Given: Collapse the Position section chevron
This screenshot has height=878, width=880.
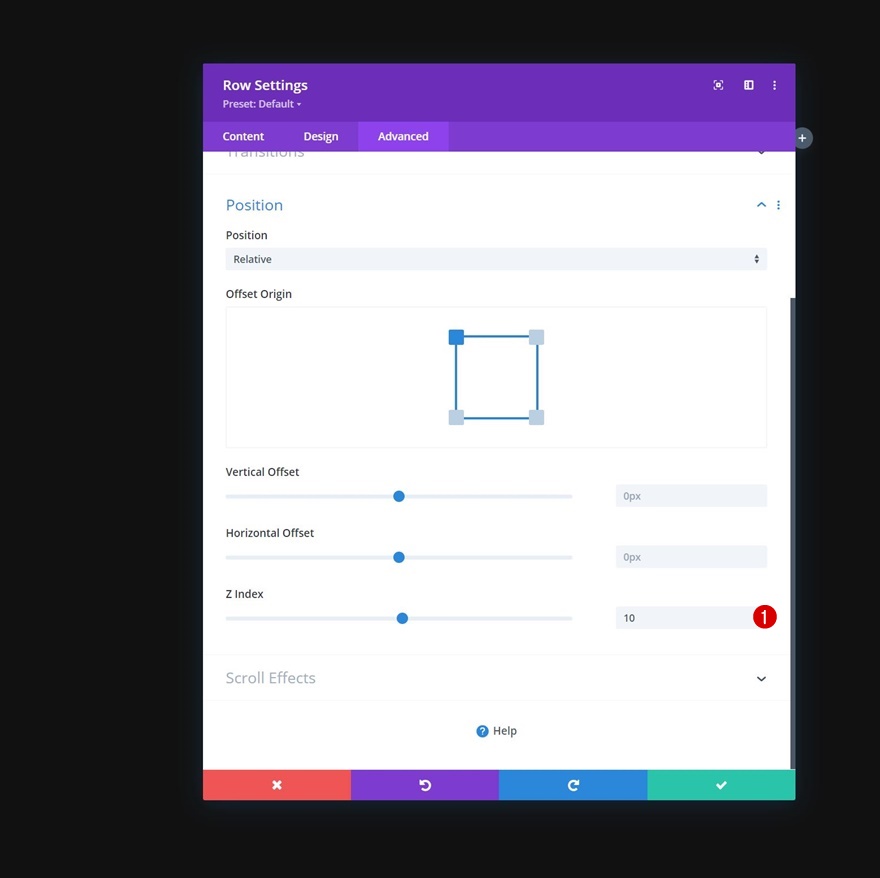Looking at the screenshot, I should point(761,205).
